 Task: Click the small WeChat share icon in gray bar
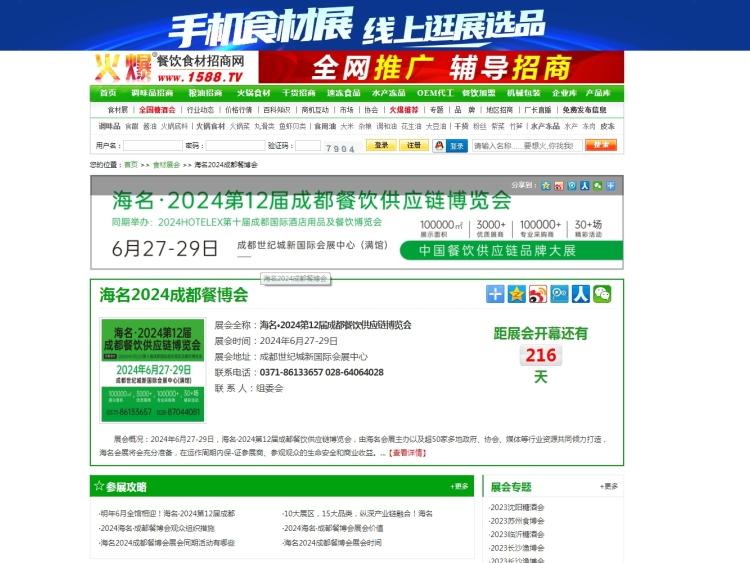click(597, 186)
